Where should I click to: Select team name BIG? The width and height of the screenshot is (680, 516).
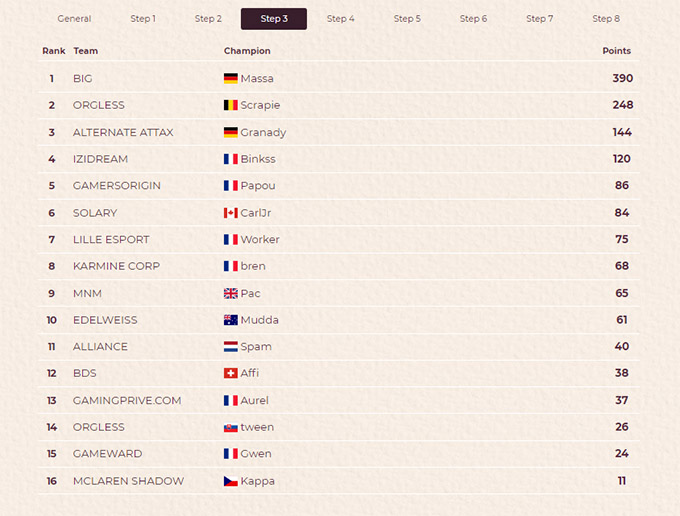(x=82, y=78)
